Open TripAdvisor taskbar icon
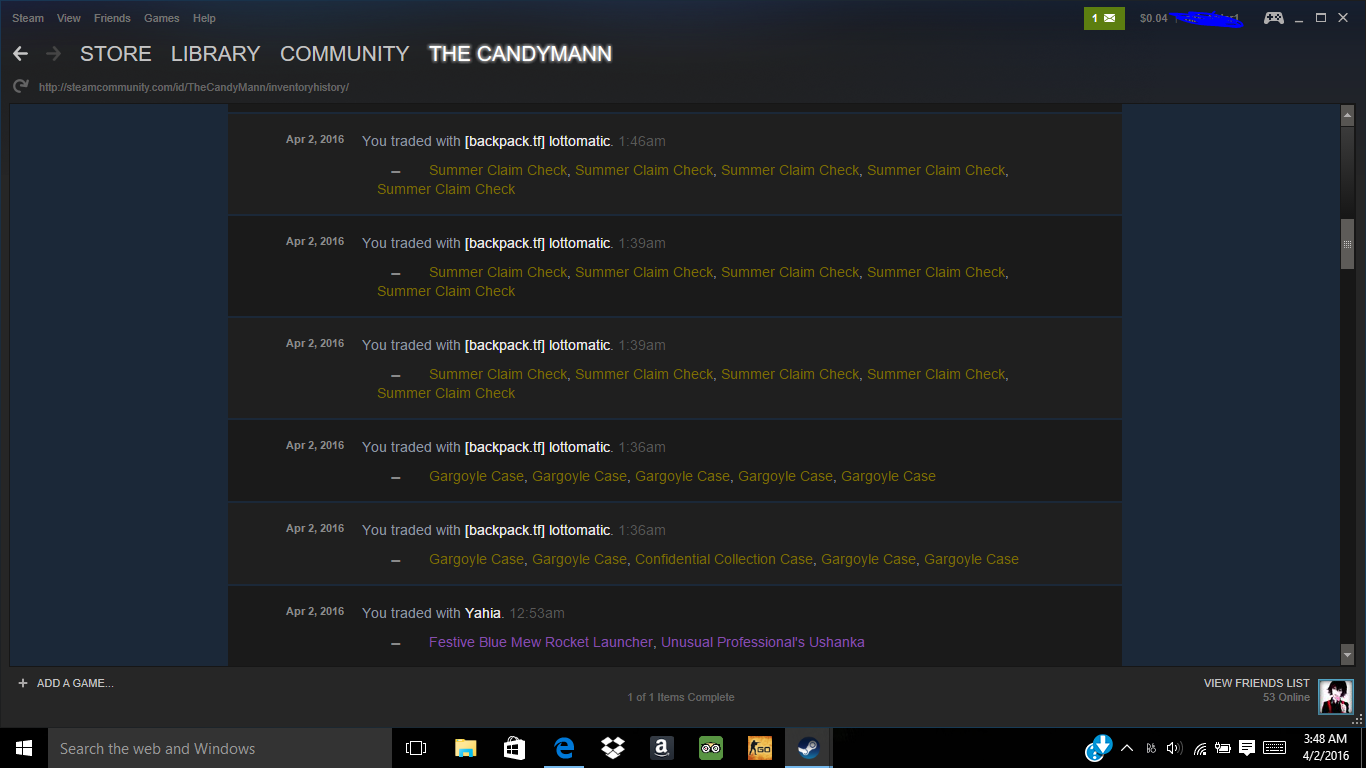This screenshot has width=1366, height=768. [x=711, y=748]
